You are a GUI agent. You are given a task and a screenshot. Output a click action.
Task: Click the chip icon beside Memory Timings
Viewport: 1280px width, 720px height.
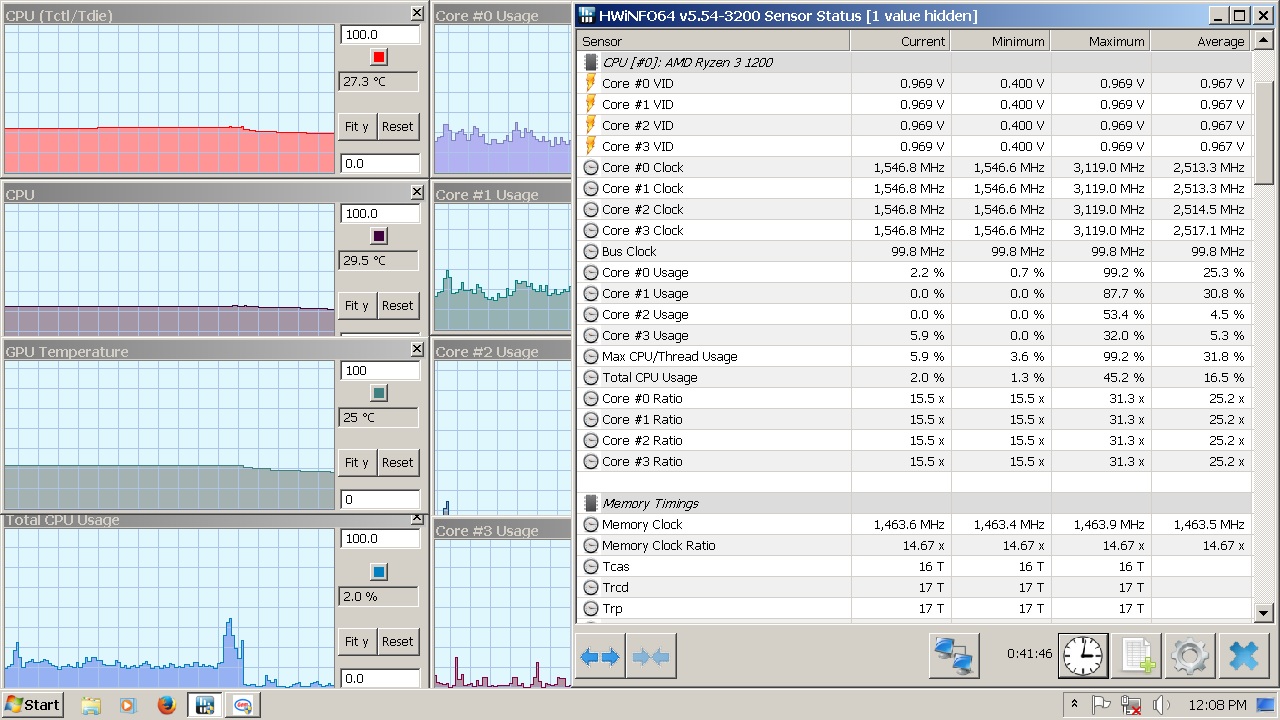(591, 503)
